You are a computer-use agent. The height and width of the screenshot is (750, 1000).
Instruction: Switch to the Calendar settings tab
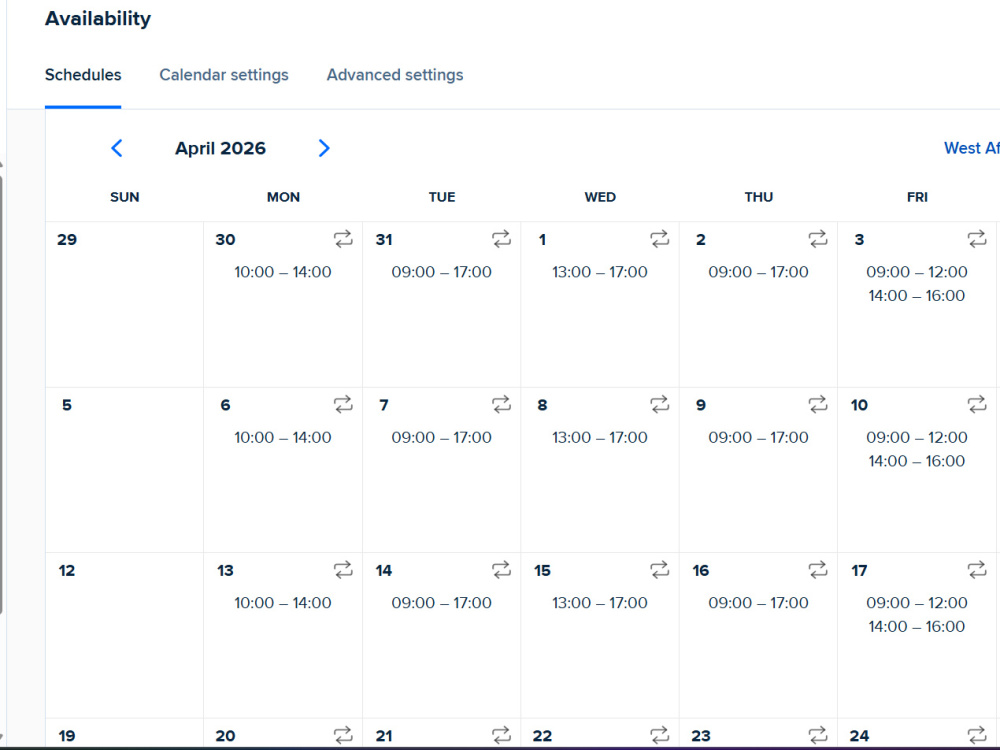pyautogui.click(x=224, y=75)
